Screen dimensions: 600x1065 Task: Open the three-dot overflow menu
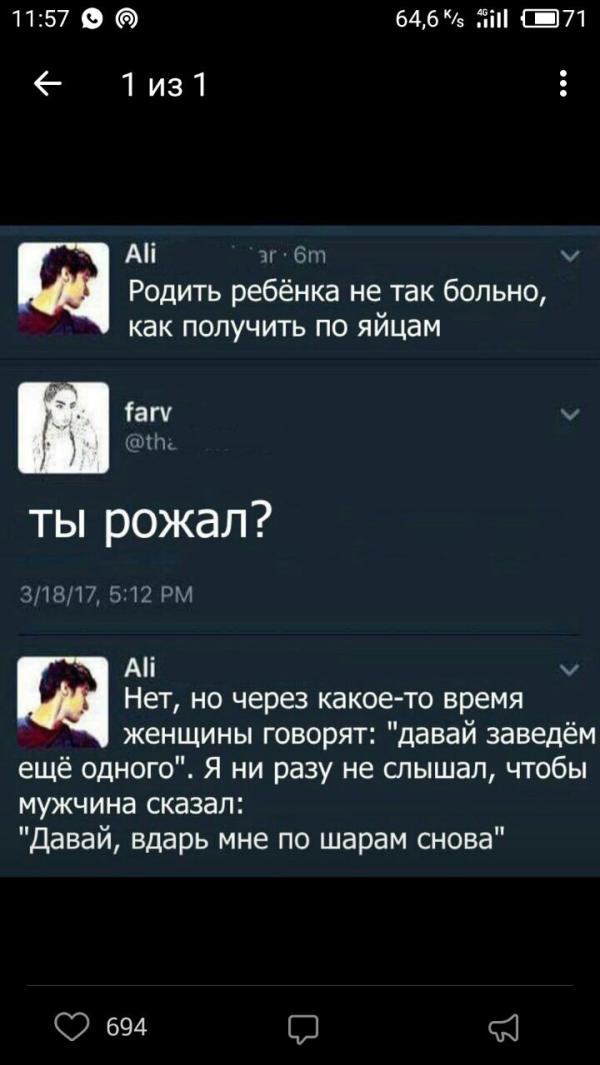tap(563, 86)
